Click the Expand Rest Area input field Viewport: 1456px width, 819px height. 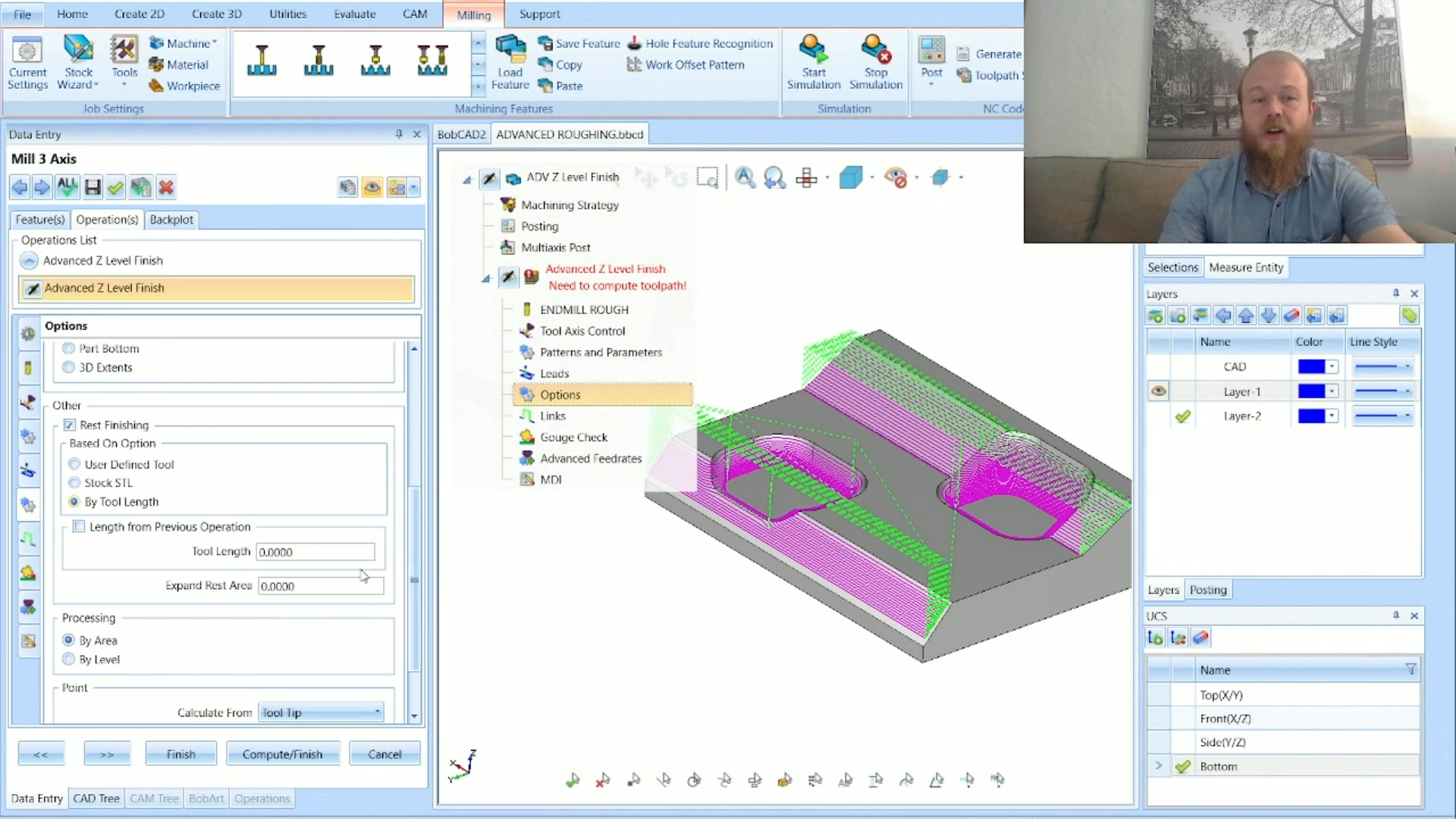coord(321,586)
